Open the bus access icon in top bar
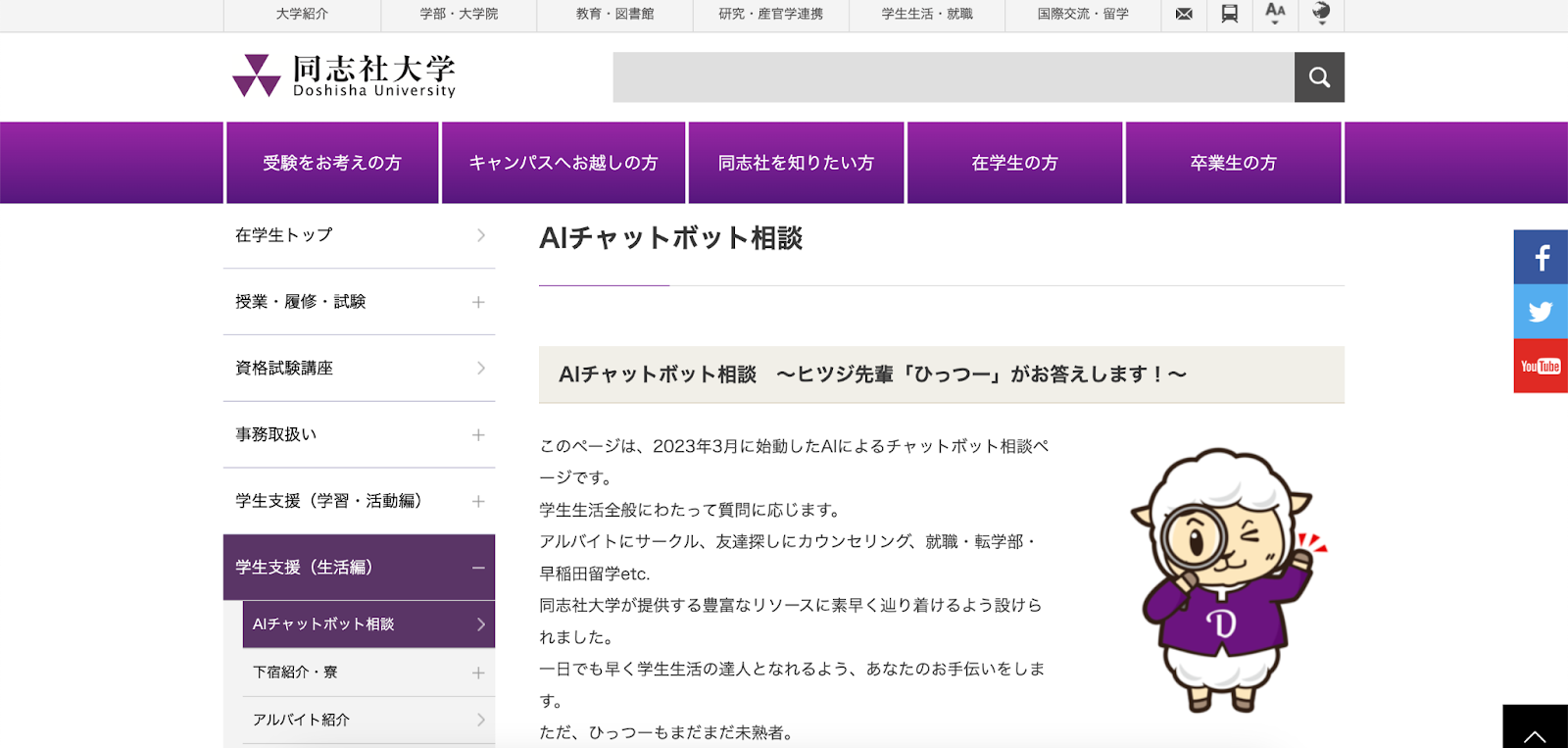Viewport: 1568px width, 748px height. (1229, 14)
